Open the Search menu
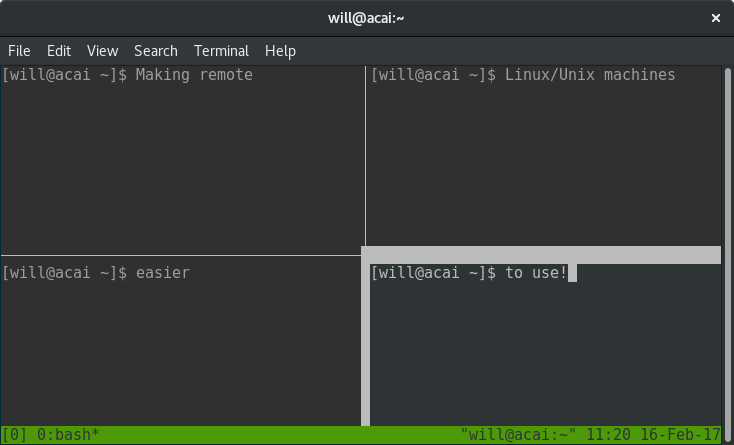 (156, 51)
